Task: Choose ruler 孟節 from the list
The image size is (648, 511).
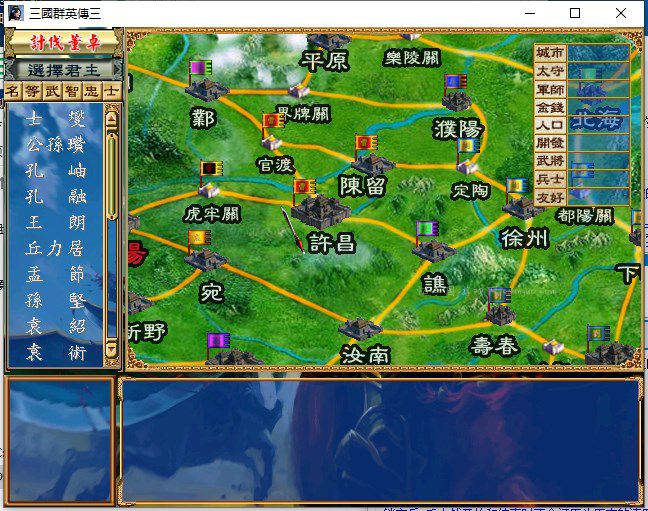Action: pyautogui.click(x=55, y=275)
